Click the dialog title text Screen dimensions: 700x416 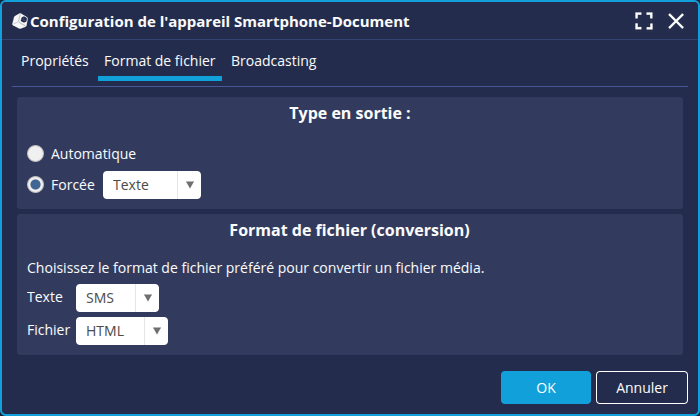coord(220,22)
